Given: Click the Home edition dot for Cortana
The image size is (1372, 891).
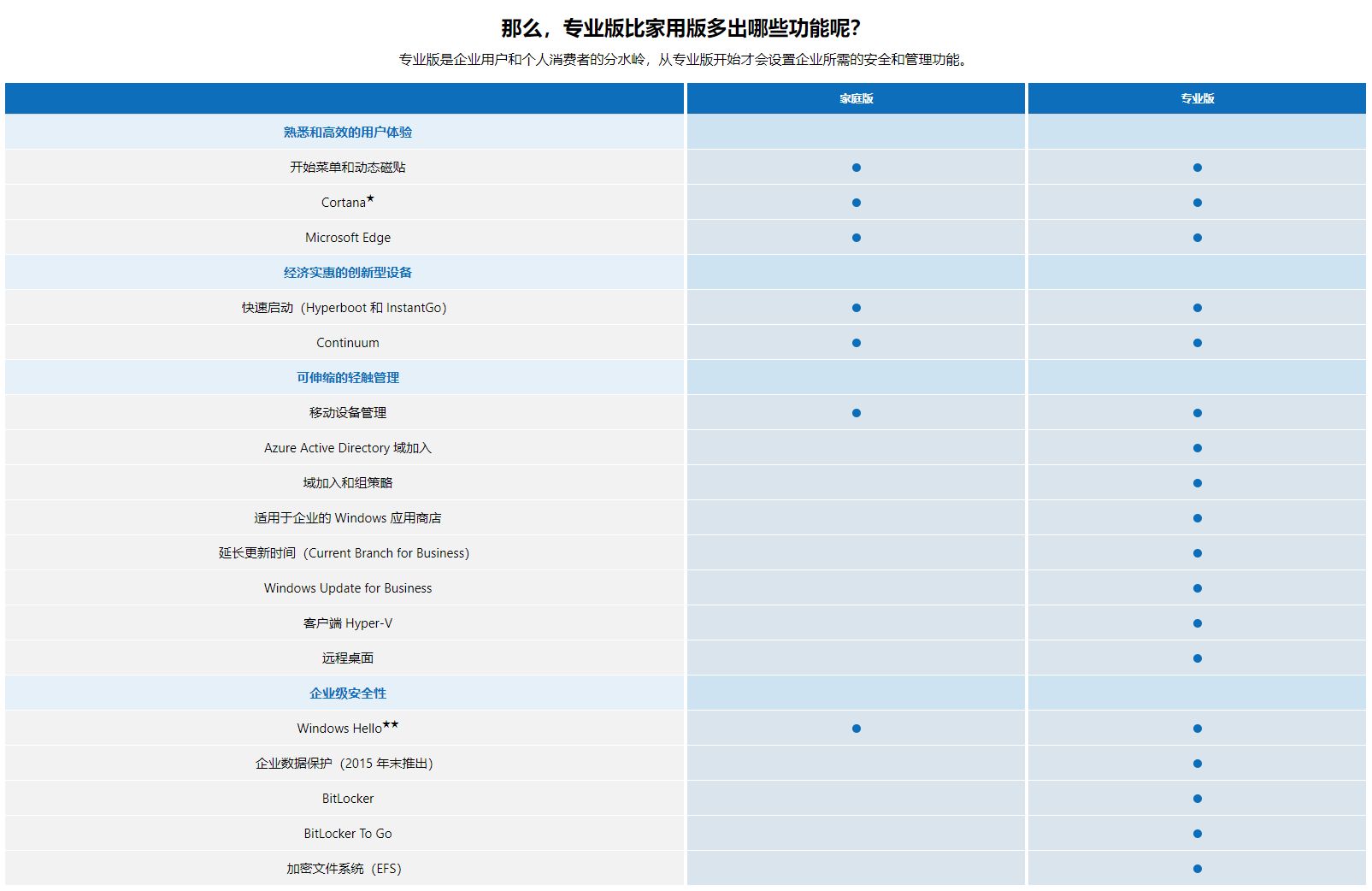Looking at the screenshot, I should pyautogui.click(x=855, y=203).
